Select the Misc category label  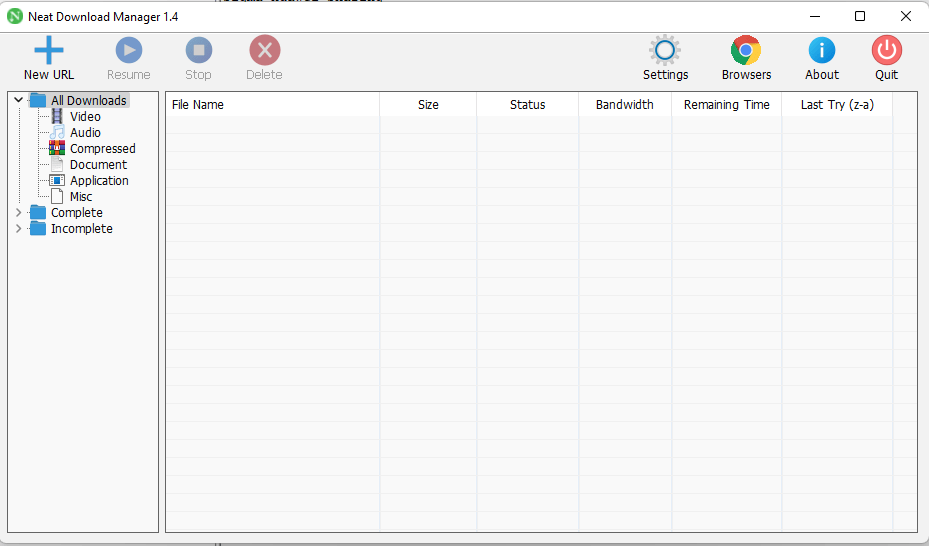(x=81, y=197)
